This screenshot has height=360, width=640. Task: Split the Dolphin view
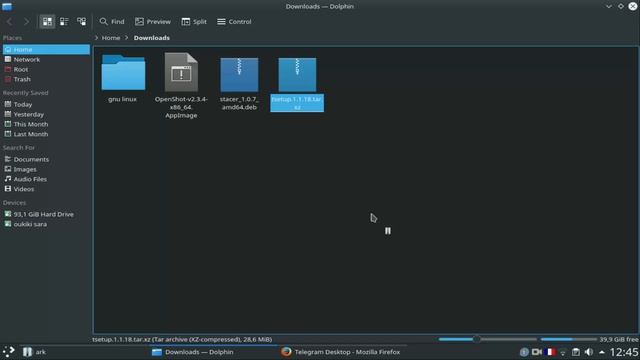194,22
